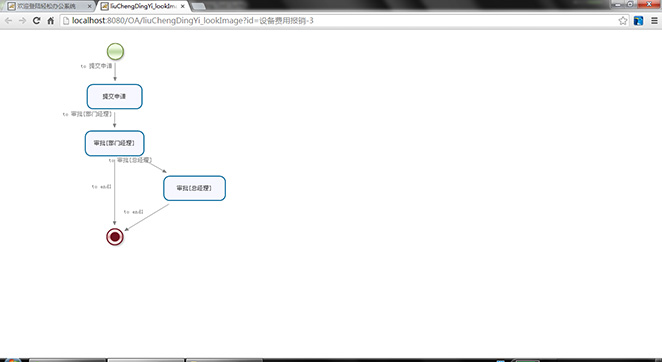Open a new browser tab
The image size is (662, 362).
tap(198, 6)
